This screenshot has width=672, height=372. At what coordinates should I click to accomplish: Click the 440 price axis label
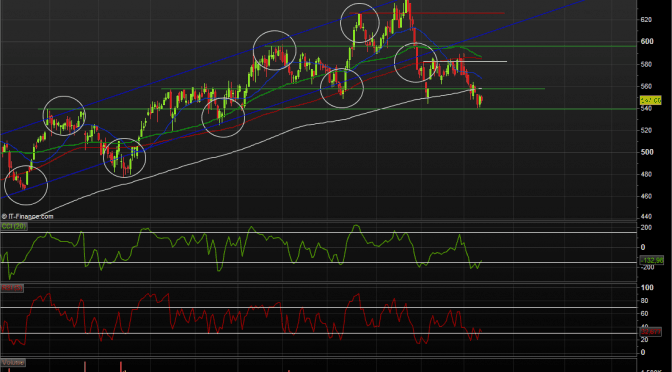(646, 217)
